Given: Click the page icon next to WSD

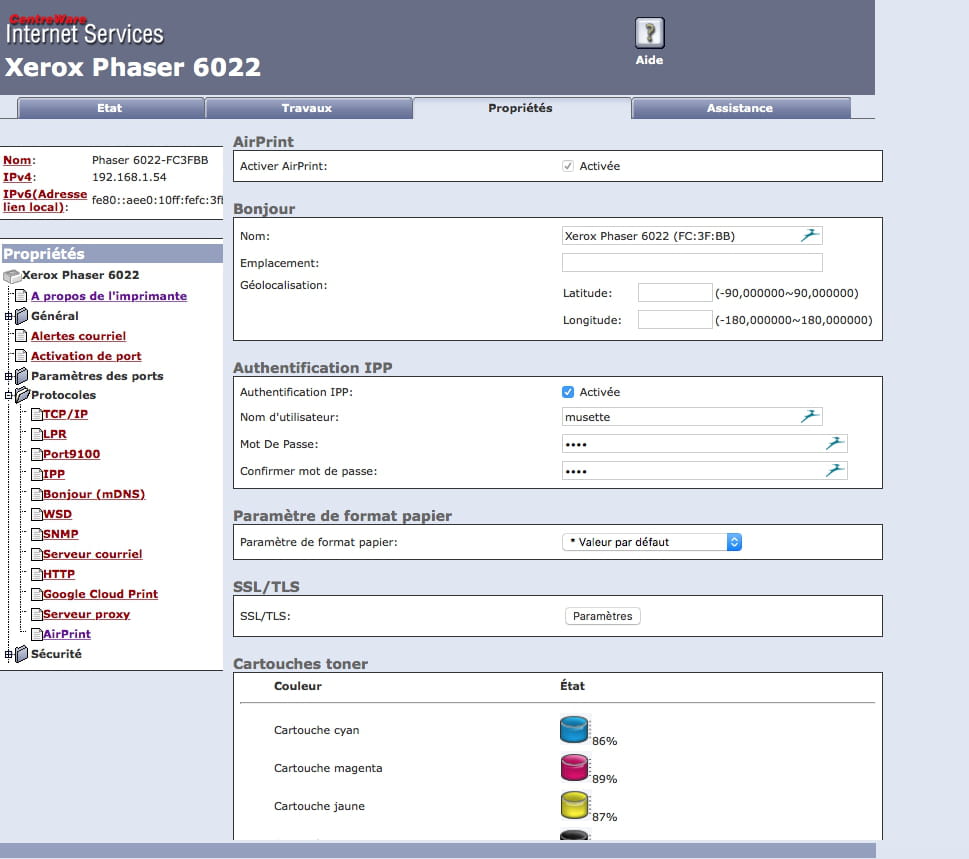Looking at the screenshot, I should click(36, 514).
